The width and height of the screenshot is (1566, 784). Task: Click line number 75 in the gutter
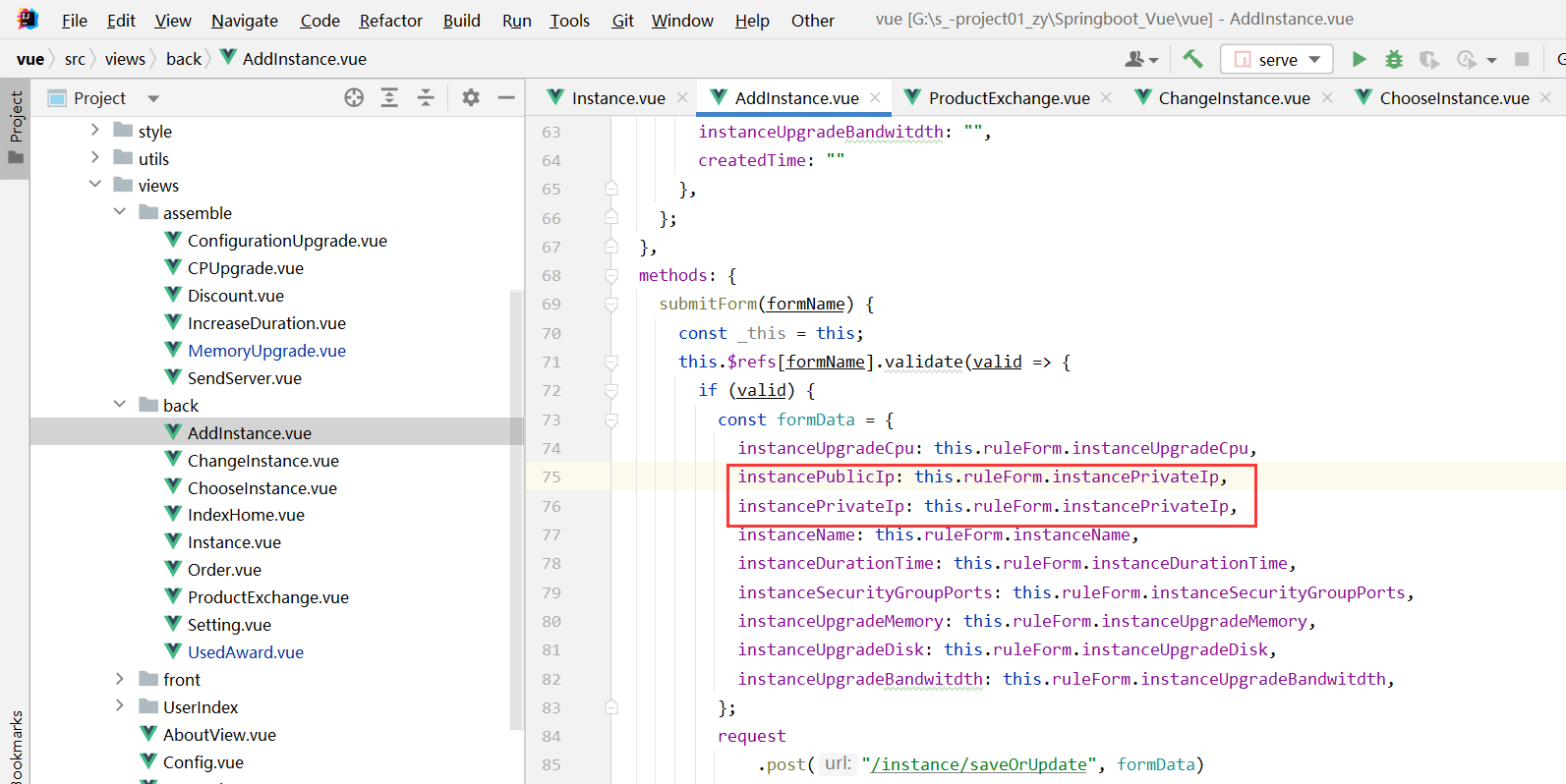551,477
